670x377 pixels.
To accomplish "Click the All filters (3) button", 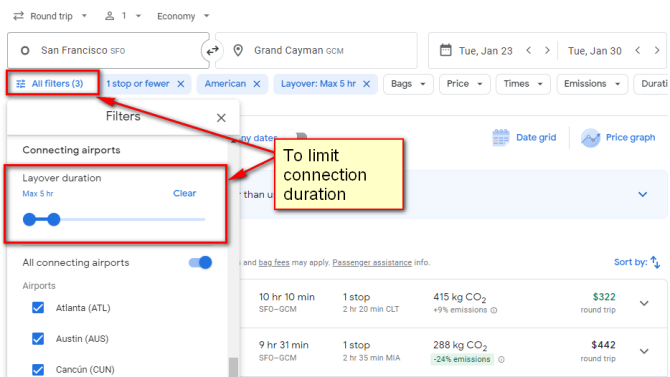I will click(50, 84).
